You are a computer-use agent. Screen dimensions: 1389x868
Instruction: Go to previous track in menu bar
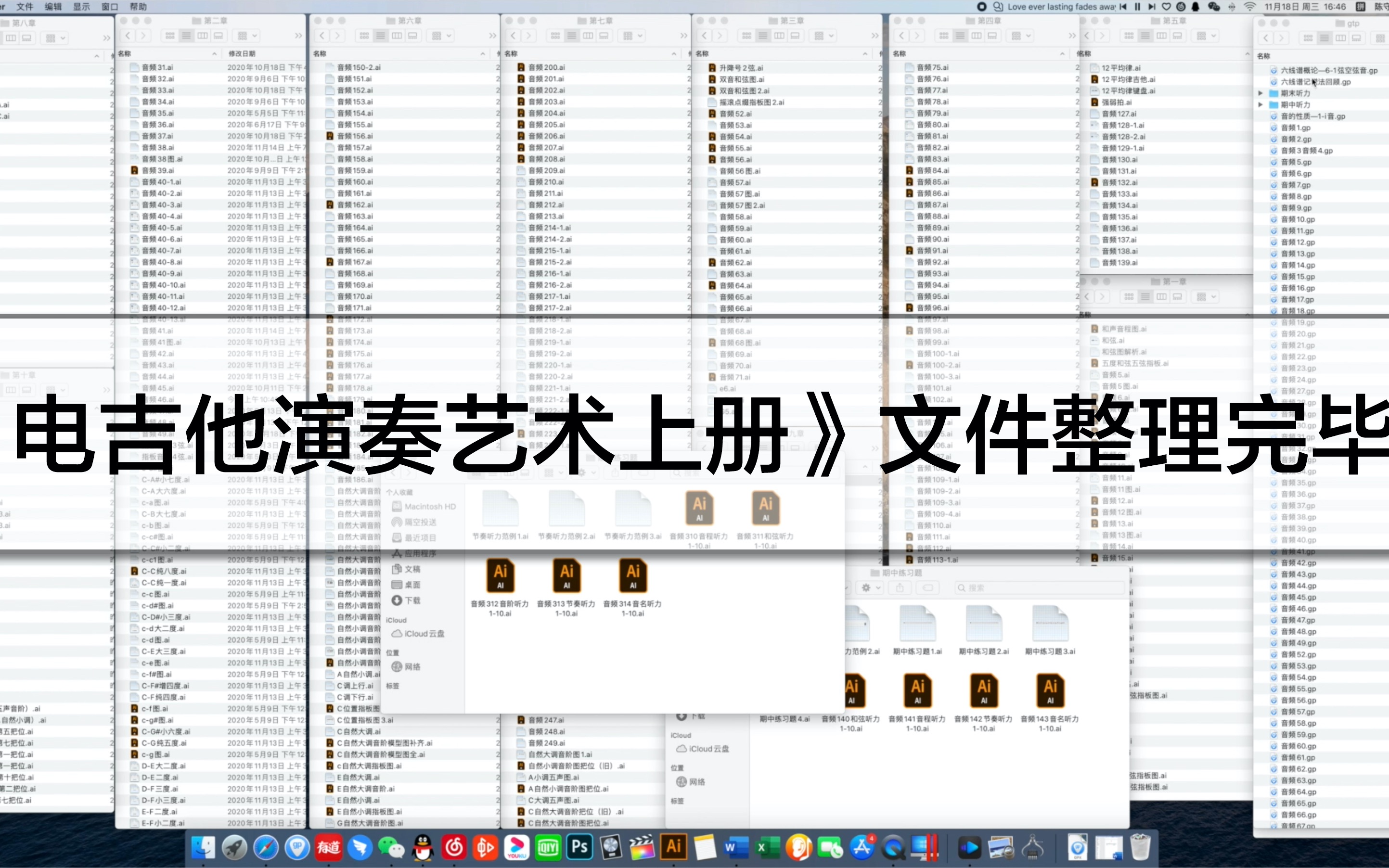pos(1123,6)
